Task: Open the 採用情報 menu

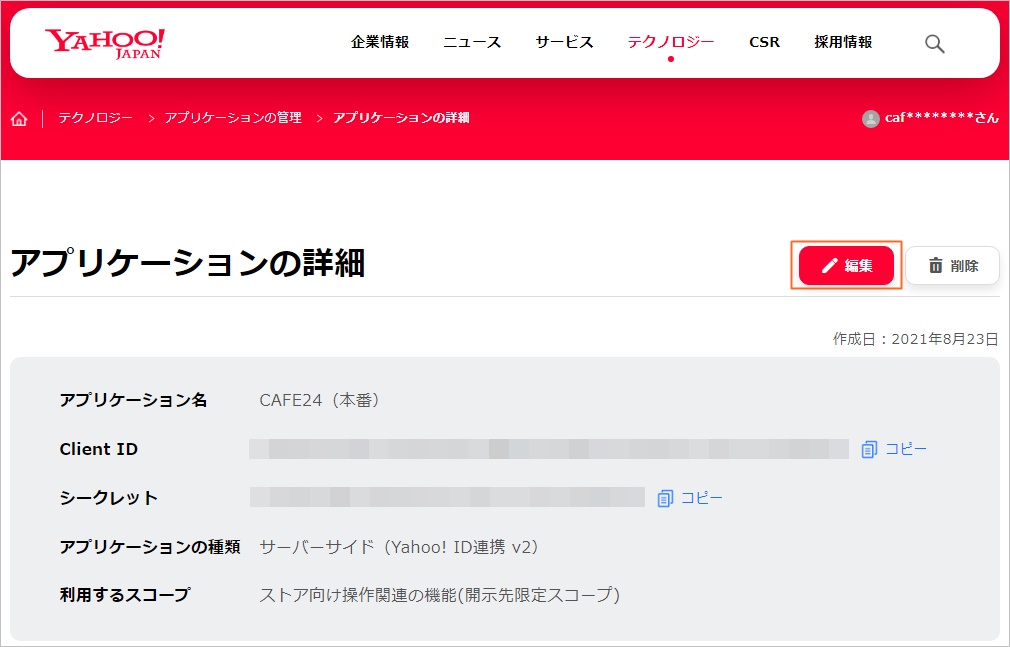Action: pos(843,42)
